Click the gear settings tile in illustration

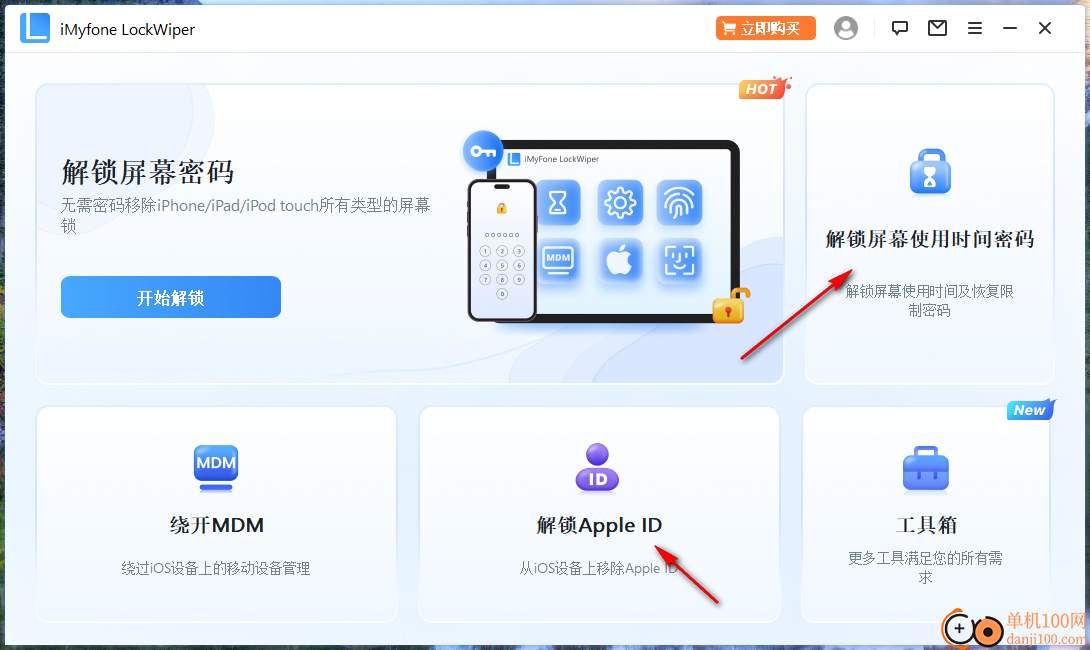pos(620,203)
